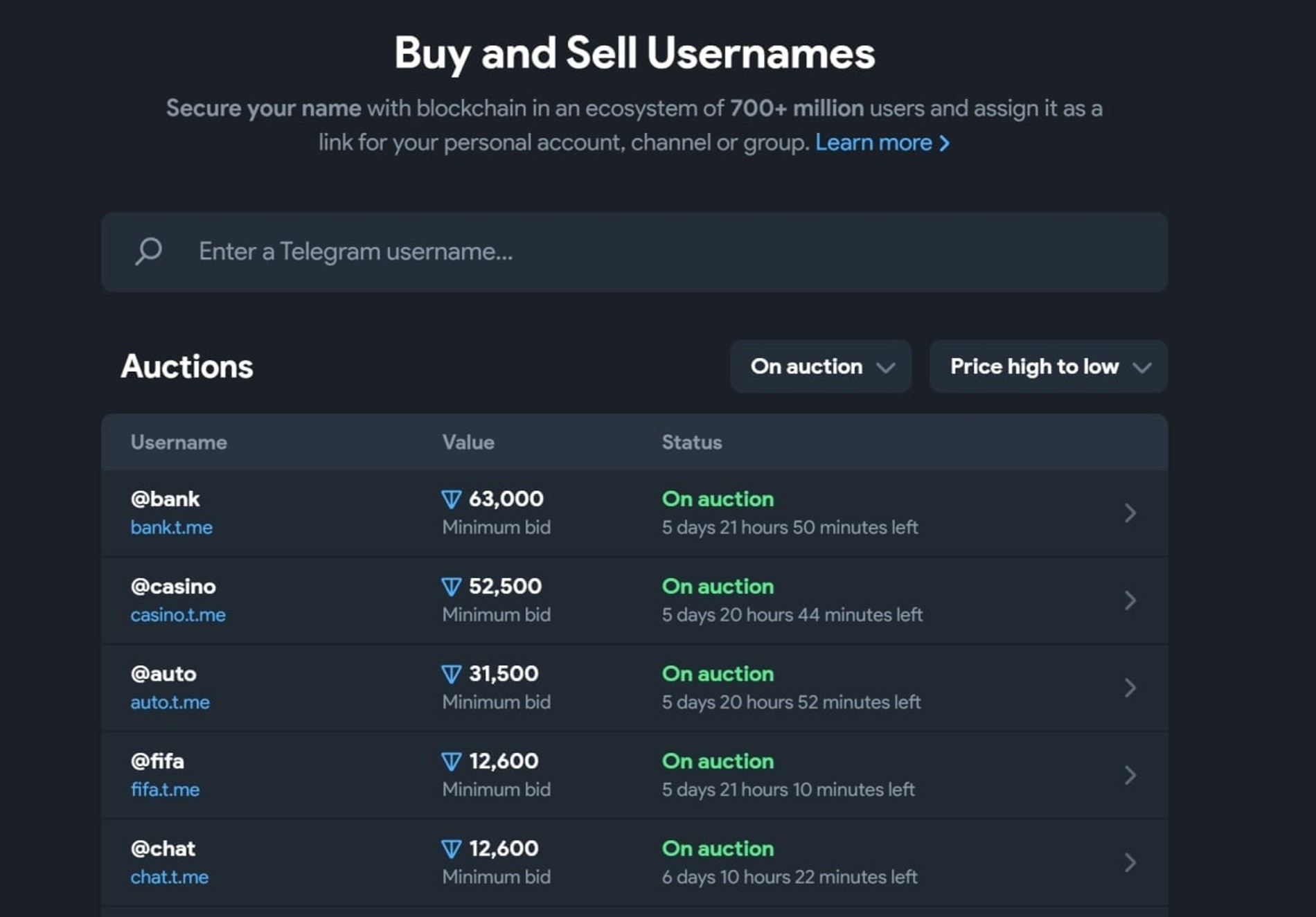Image resolution: width=1316 pixels, height=917 pixels.
Task: Click the TON icon beside 52,500
Action: [x=451, y=587]
